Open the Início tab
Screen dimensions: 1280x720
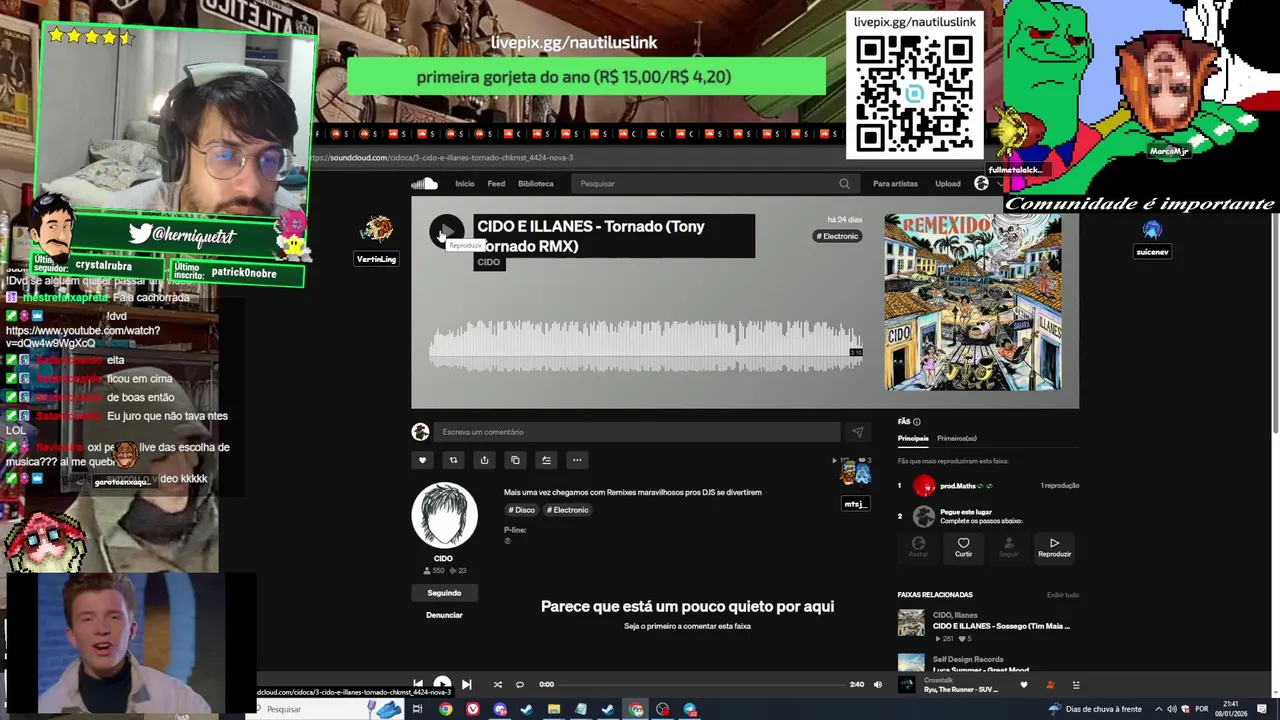click(465, 184)
